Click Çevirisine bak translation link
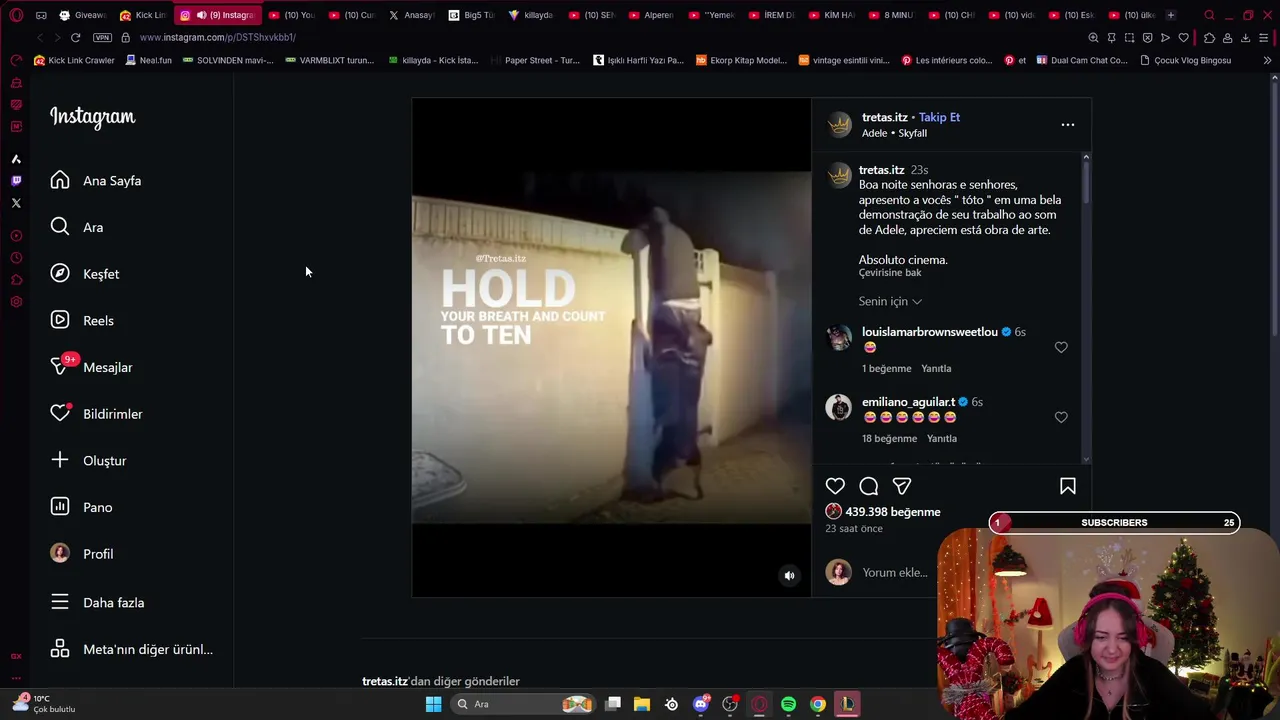 point(890,273)
